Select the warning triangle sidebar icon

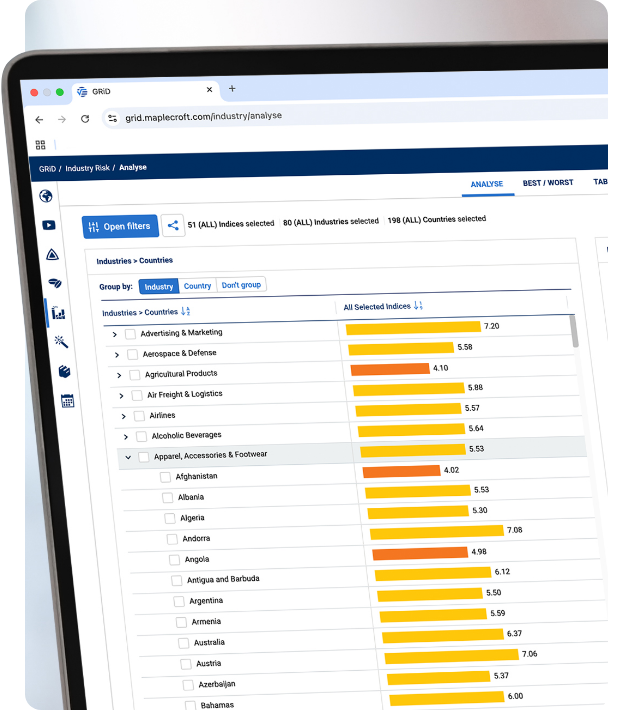[52, 254]
